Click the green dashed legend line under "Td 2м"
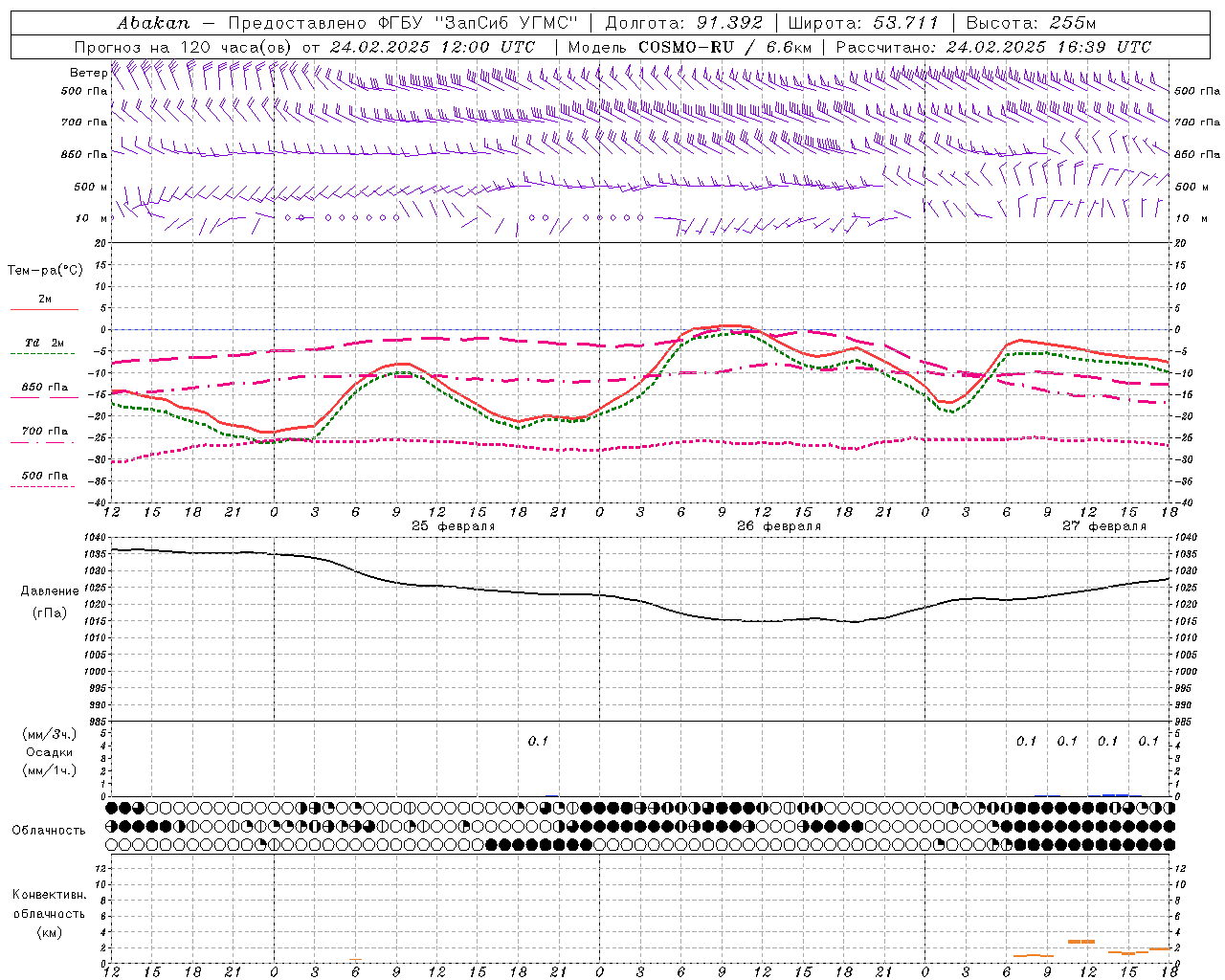 coord(44,354)
